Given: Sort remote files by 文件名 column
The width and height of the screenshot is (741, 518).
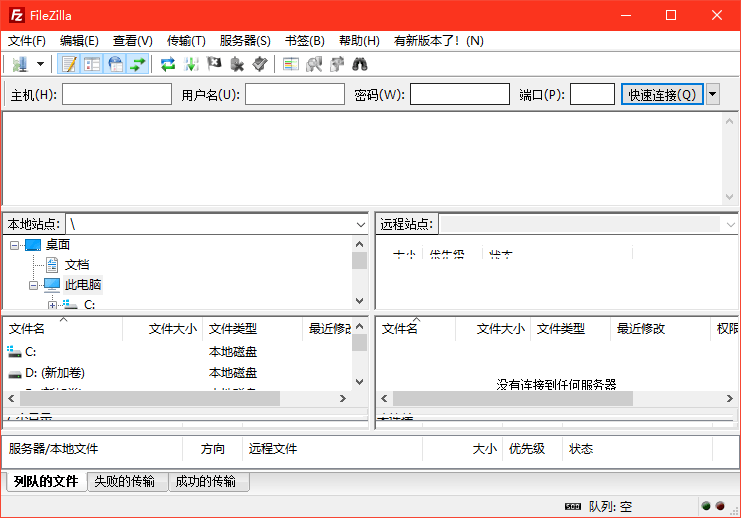Looking at the screenshot, I should 416,328.
